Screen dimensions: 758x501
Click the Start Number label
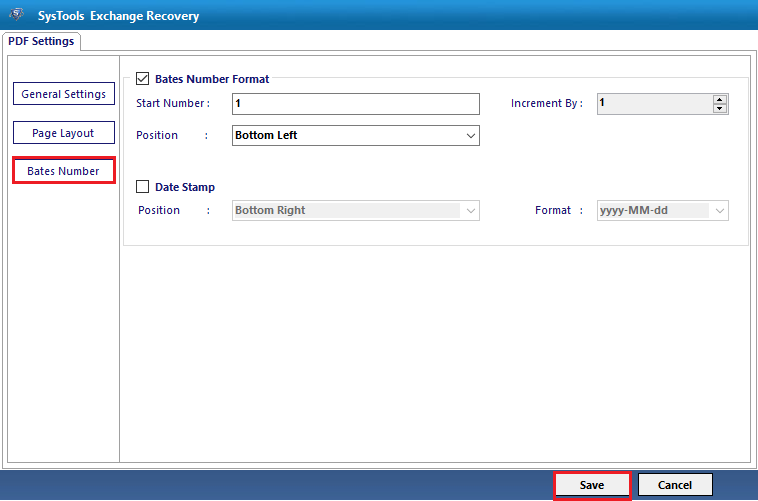coord(173,103)
